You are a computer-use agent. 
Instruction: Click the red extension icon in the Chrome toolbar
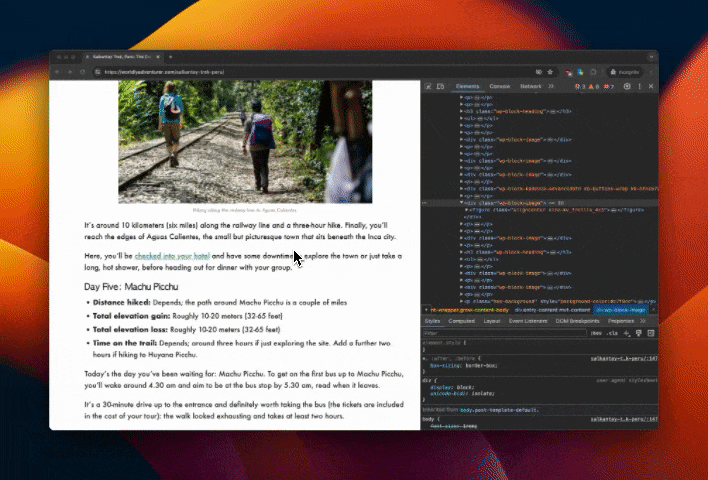coord(568,72)
